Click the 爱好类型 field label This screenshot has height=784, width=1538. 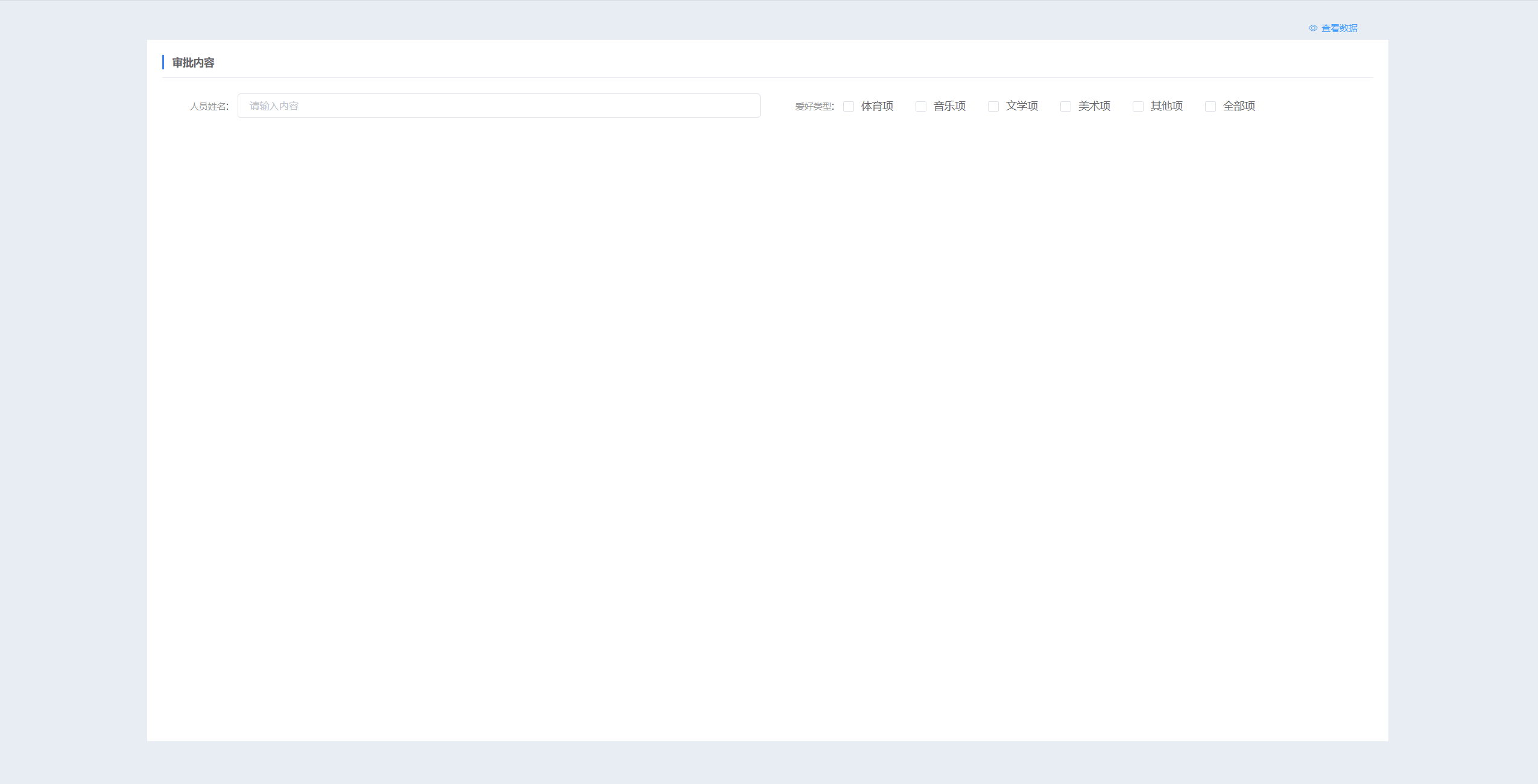tap(814, 107)
